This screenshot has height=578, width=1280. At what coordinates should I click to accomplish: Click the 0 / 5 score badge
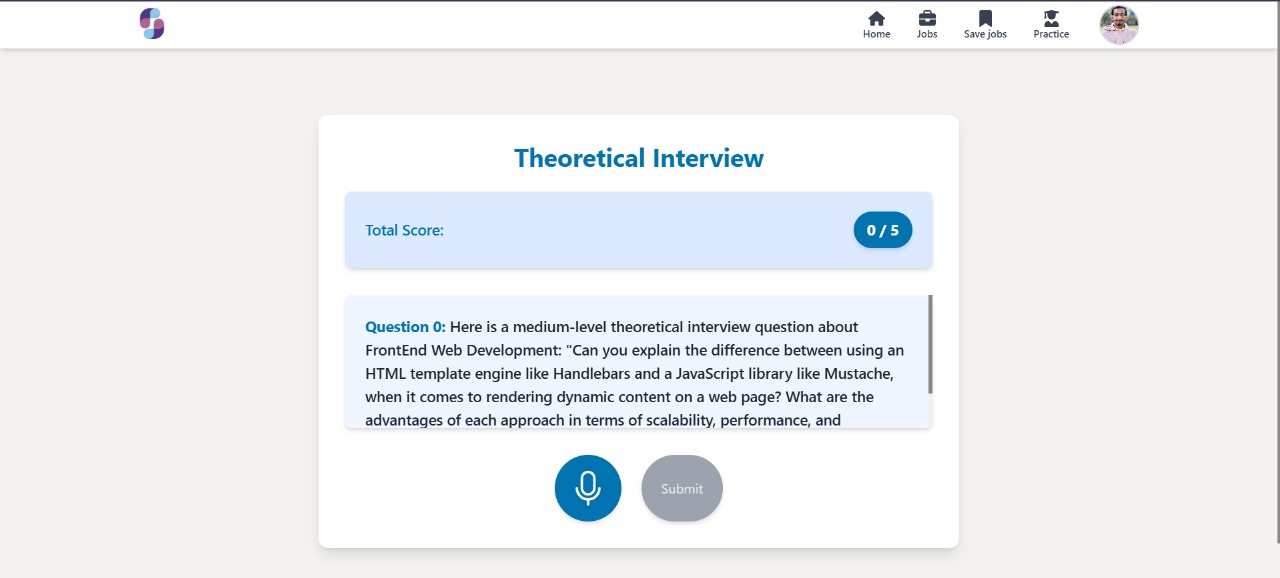click(882, 230)
